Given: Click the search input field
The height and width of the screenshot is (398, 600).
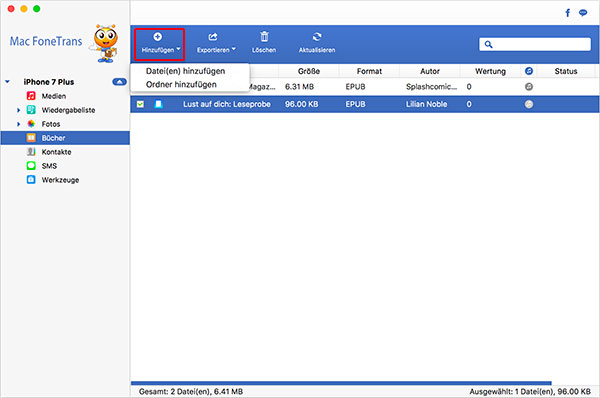Looking at the screenshot, I should click(535, 44).
